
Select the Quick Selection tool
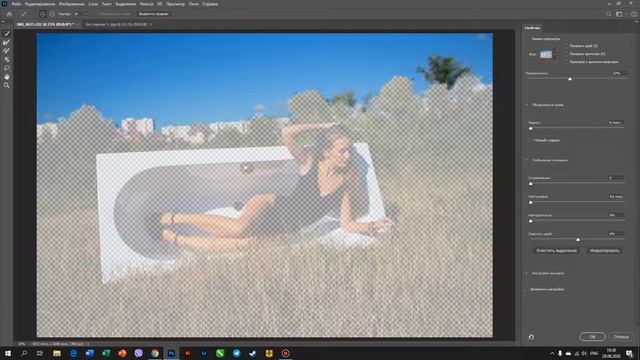point(7,33)
